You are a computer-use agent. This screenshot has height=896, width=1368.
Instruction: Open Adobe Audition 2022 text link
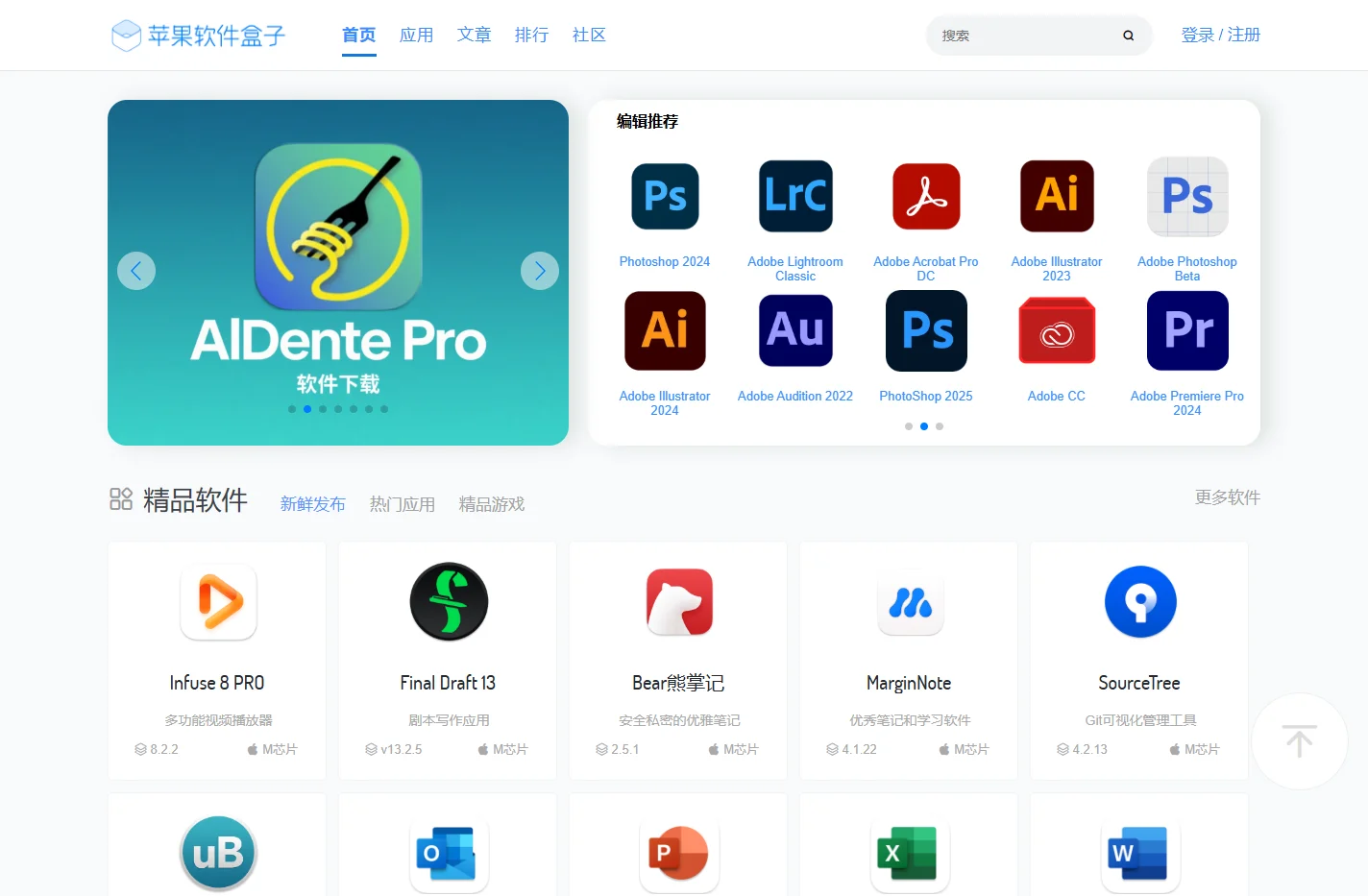795,396
